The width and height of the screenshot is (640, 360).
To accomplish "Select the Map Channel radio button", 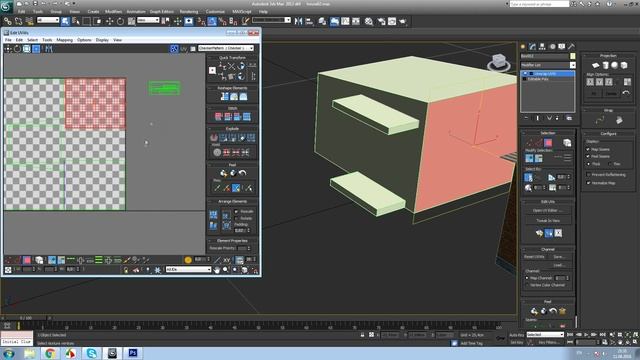I will [x=527, y=278].
